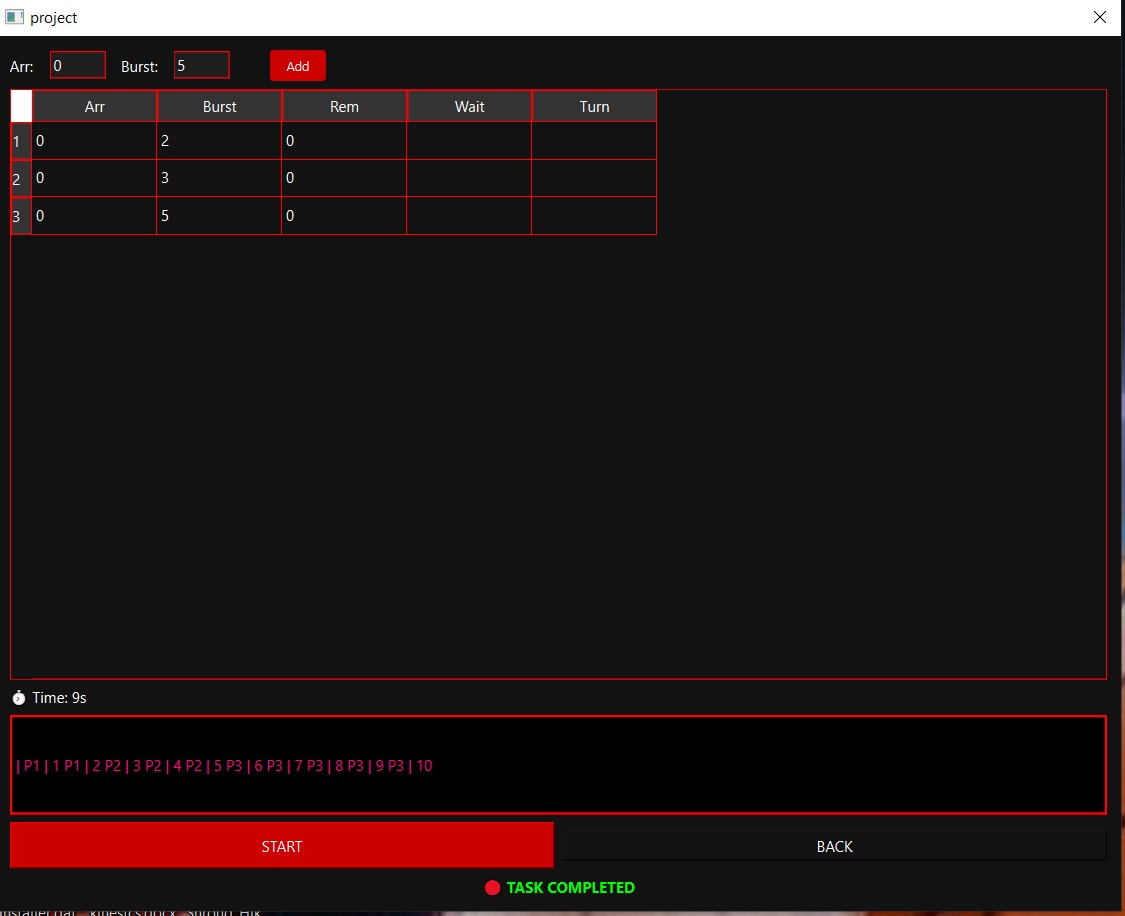Click Burst value 5 in row 3
The width and height of the screenshot is (1125, 916).
click(x=219, y=215)
